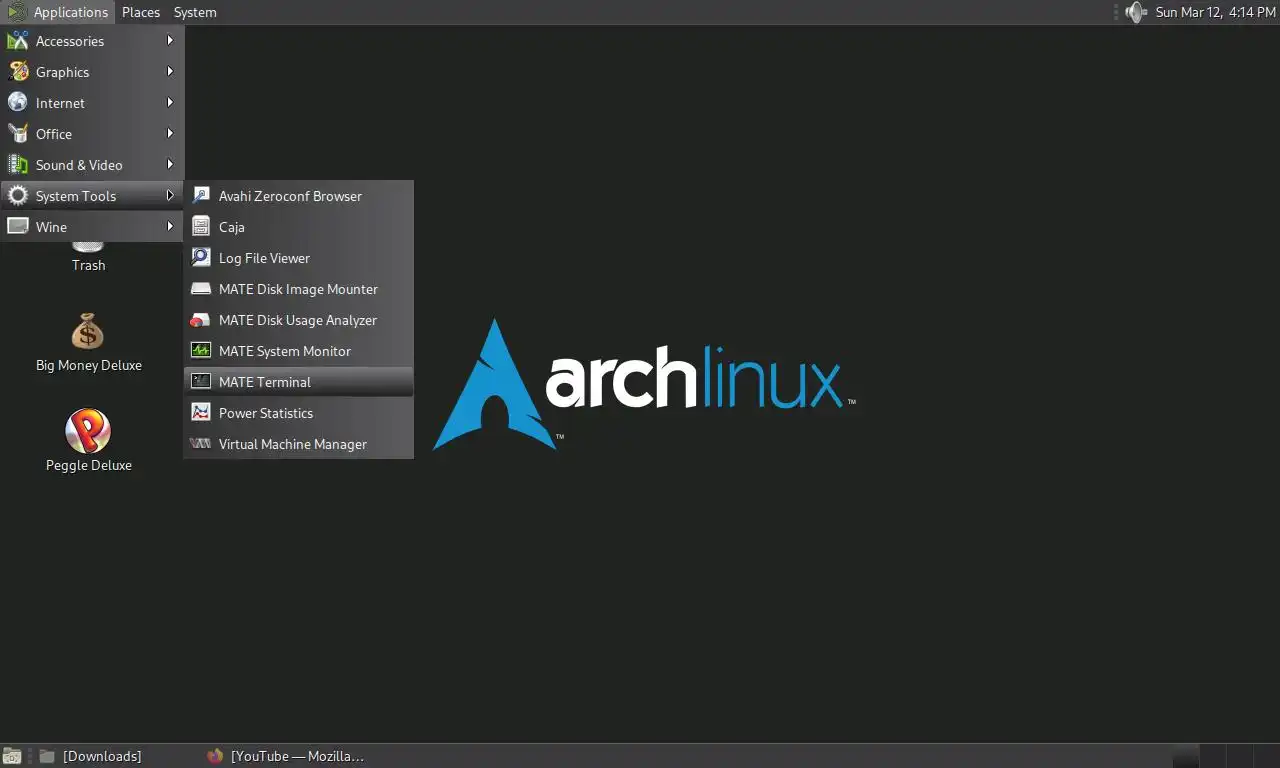
Task: Expand the Wine submenu arrow
Action: point(170,227)
